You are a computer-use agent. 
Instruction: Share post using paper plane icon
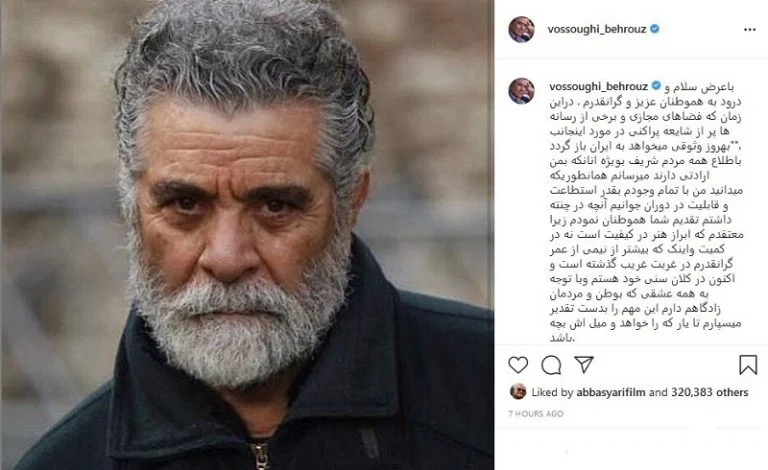pos(584,364)
